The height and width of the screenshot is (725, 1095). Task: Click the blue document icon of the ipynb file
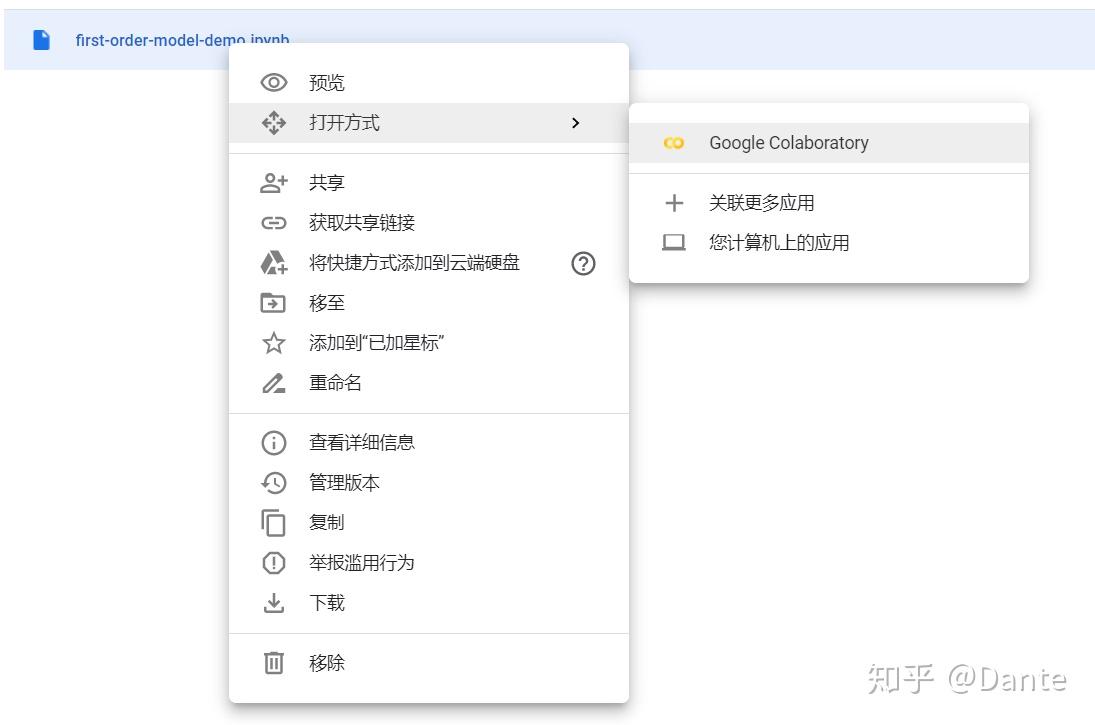coord(39,39)
